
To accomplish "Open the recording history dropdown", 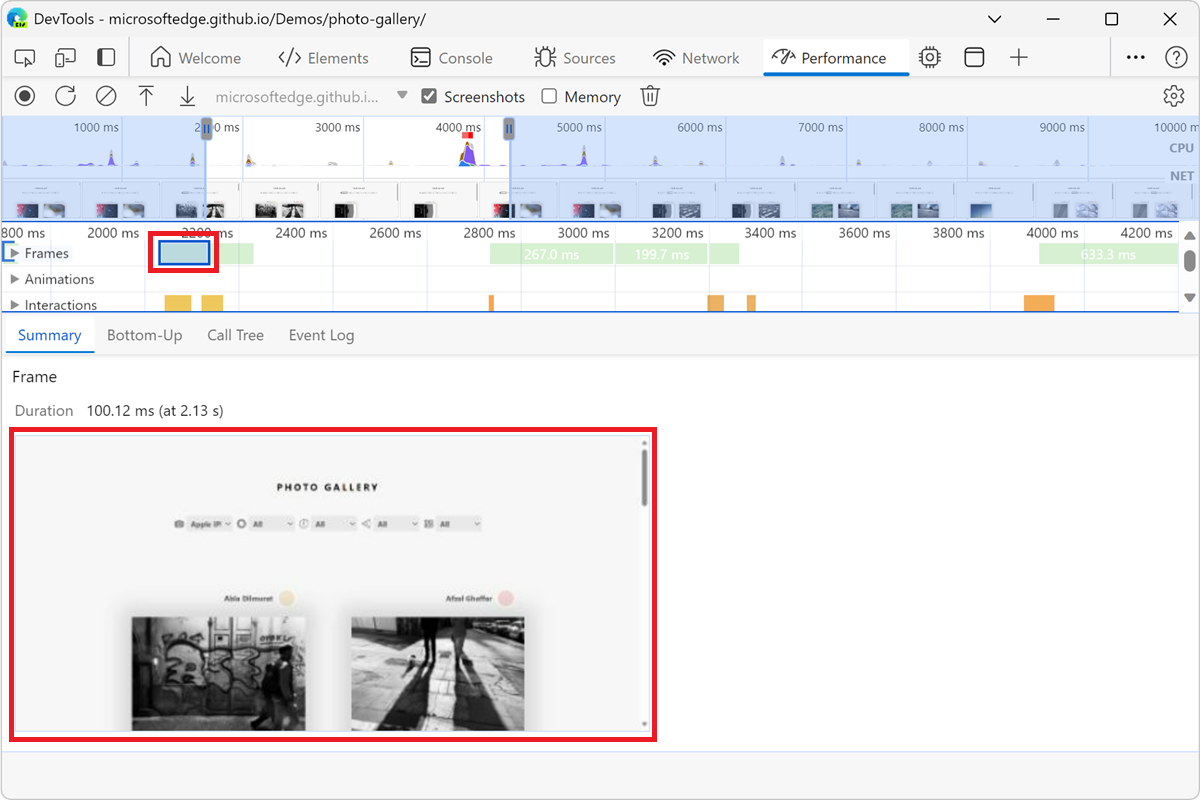I will pyautogui.click(x=402, y=96).
